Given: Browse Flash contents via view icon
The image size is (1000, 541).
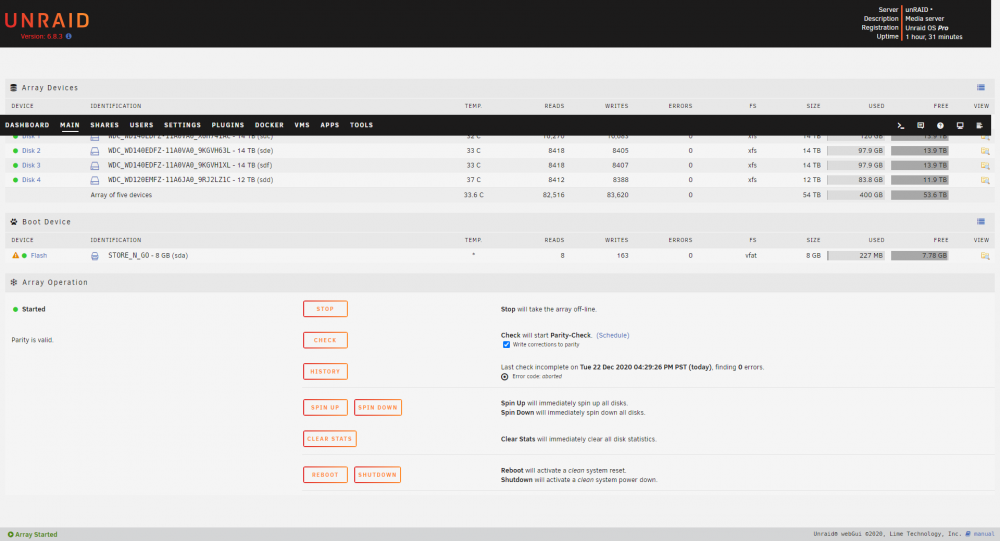Looking at the screenshot, I should tap(985, 256).
